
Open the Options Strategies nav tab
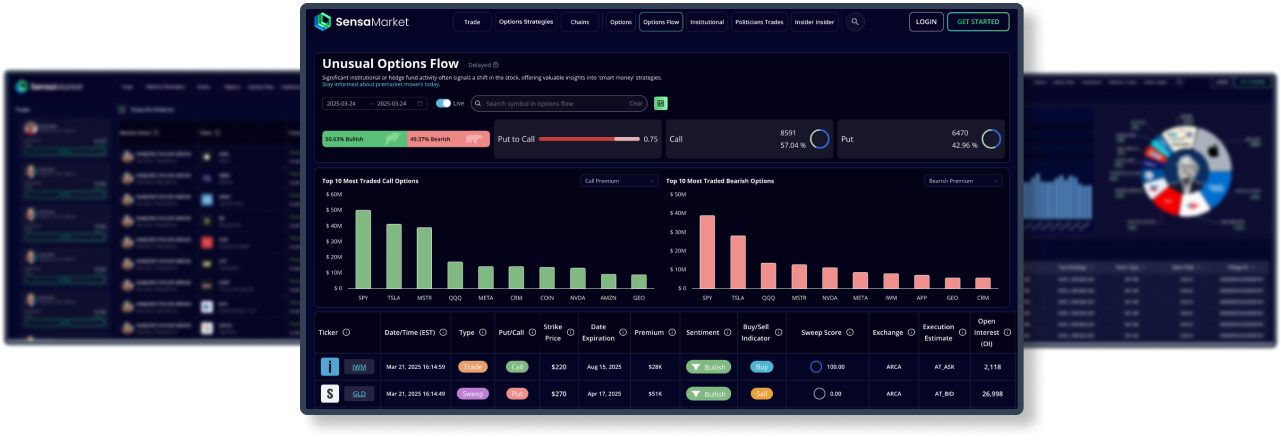(526, 21)
